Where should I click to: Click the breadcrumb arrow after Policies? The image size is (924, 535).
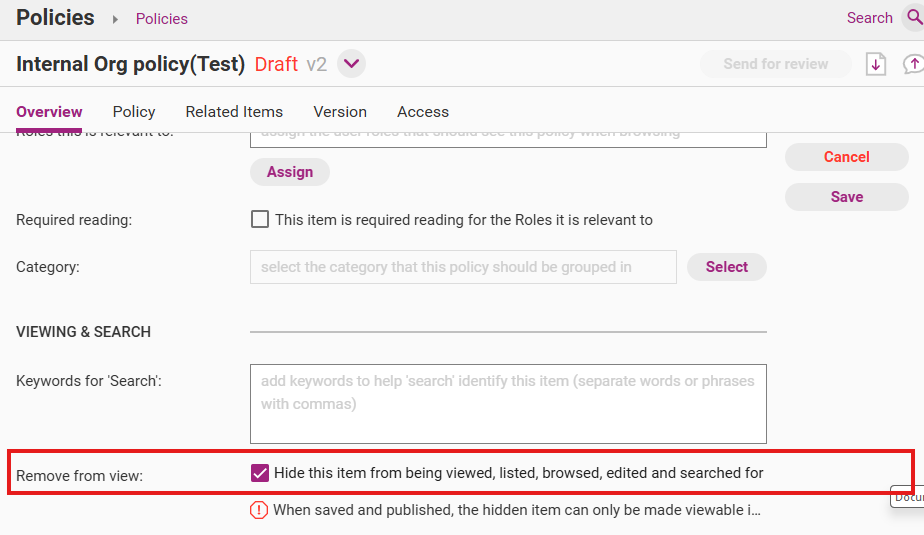[115, 19]
